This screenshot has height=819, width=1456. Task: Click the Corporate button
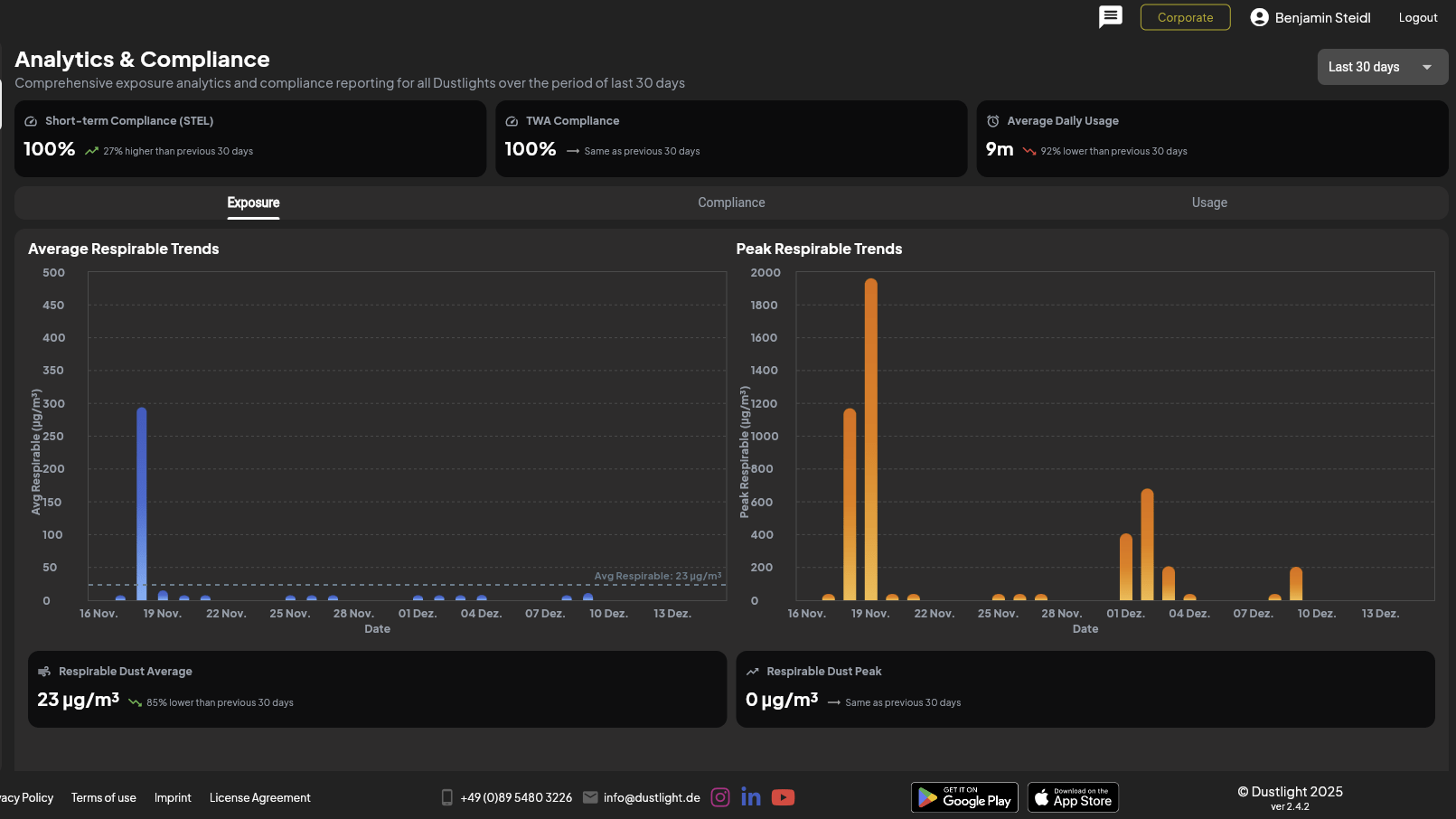tap(1185, 17)
